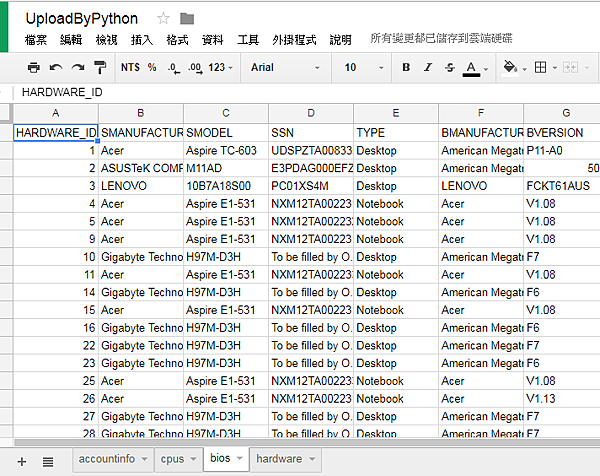
Task: Click the Undo arrow icon
Action: pos(56,68)
